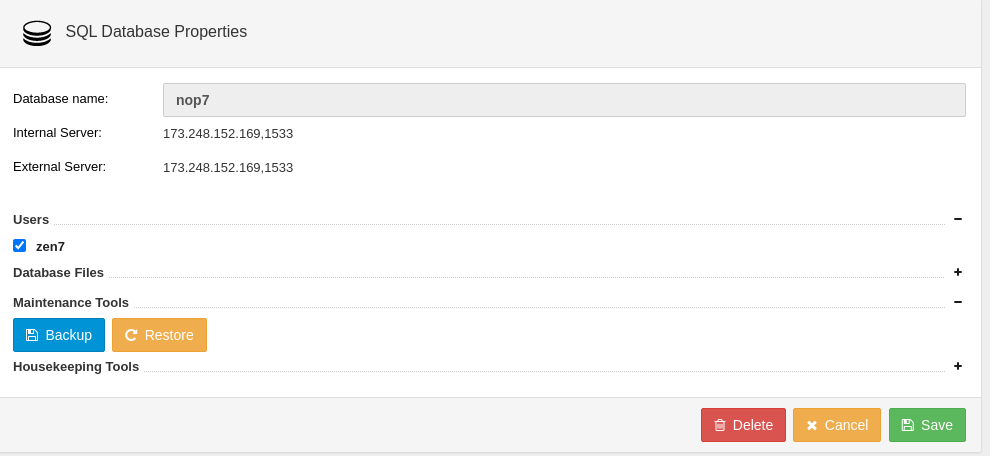Click the Housekeeping Tools heading text
Screen dimensions: 990x456
(76, 366)
